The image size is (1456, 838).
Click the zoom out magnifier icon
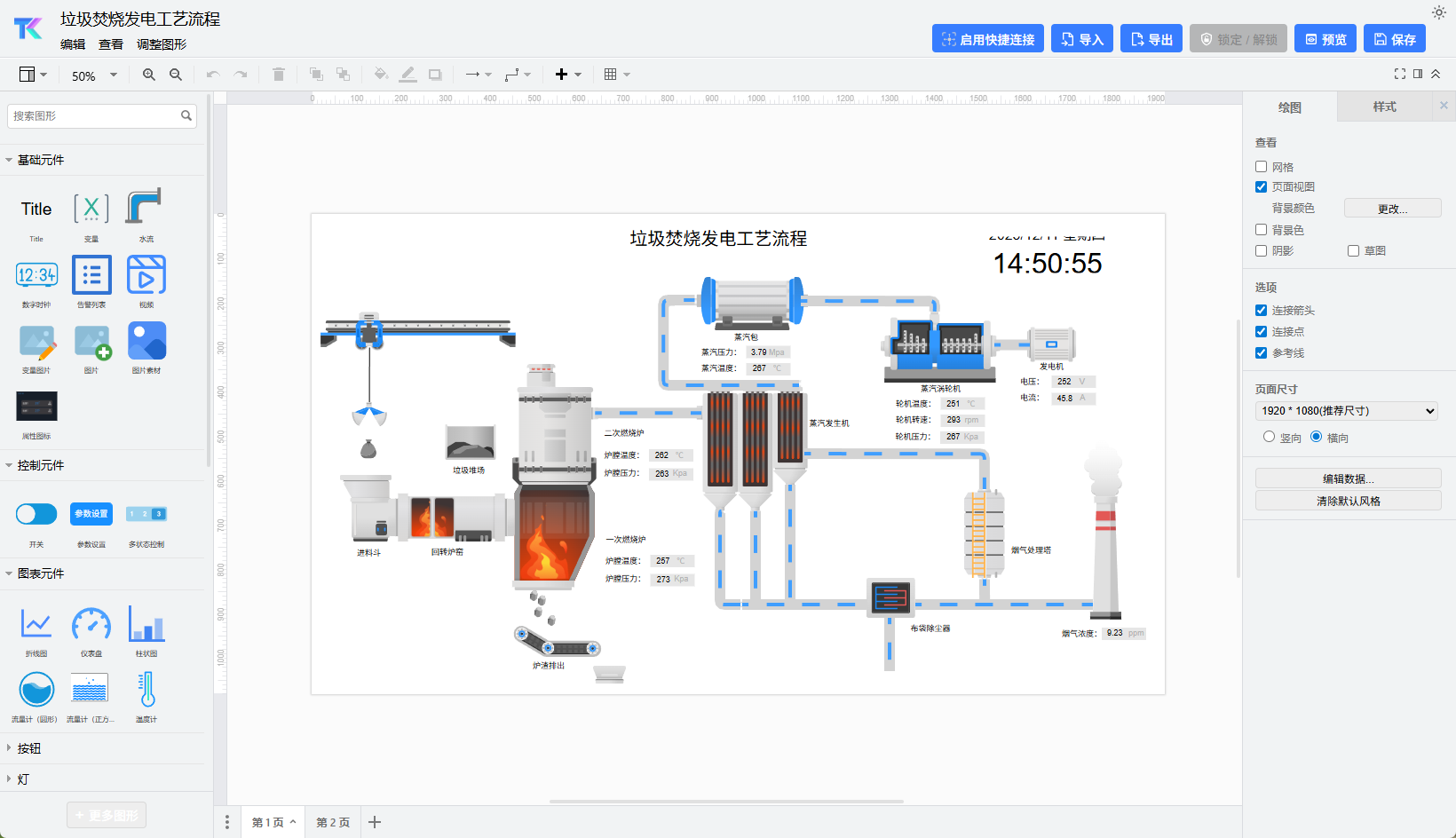[x=176, y=75]
